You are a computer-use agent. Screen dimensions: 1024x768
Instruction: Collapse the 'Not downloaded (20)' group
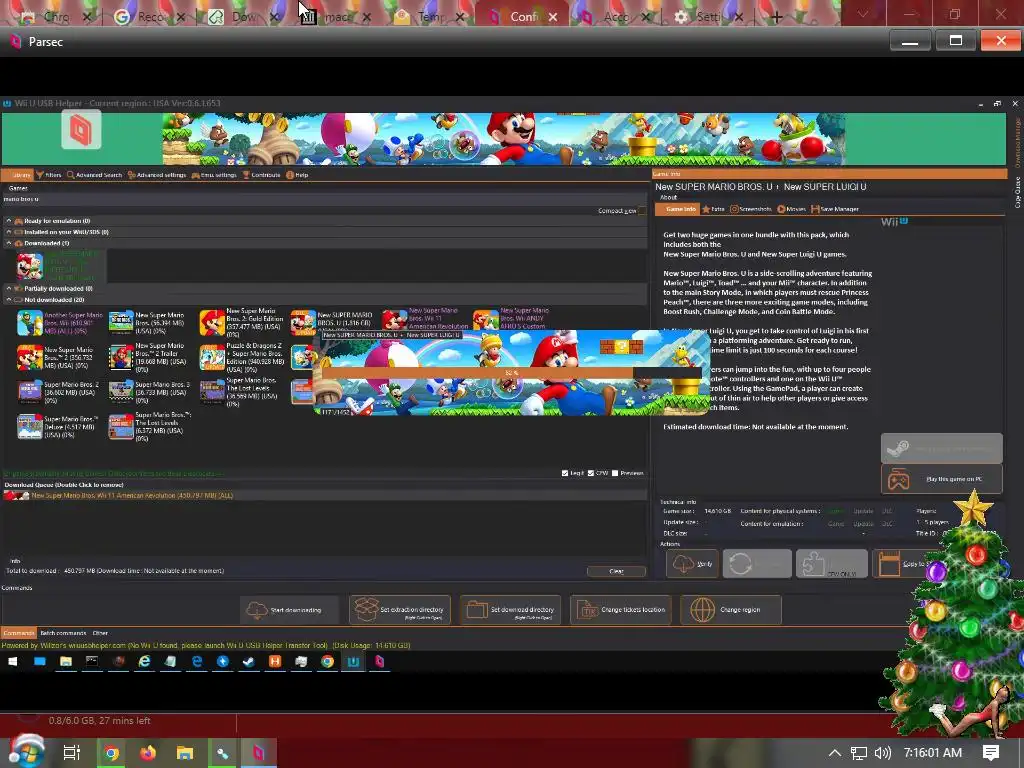point(8,300)
